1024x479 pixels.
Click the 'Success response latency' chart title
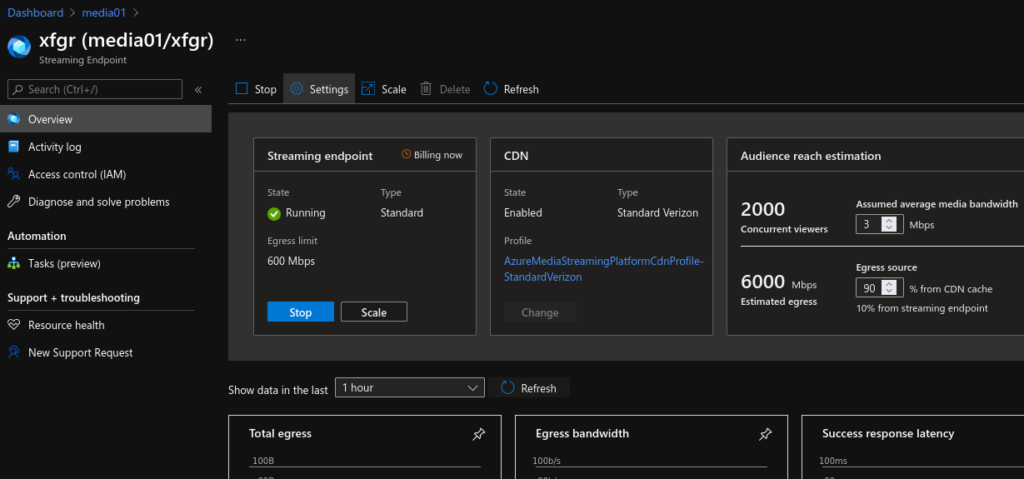[x=888, y=433]
